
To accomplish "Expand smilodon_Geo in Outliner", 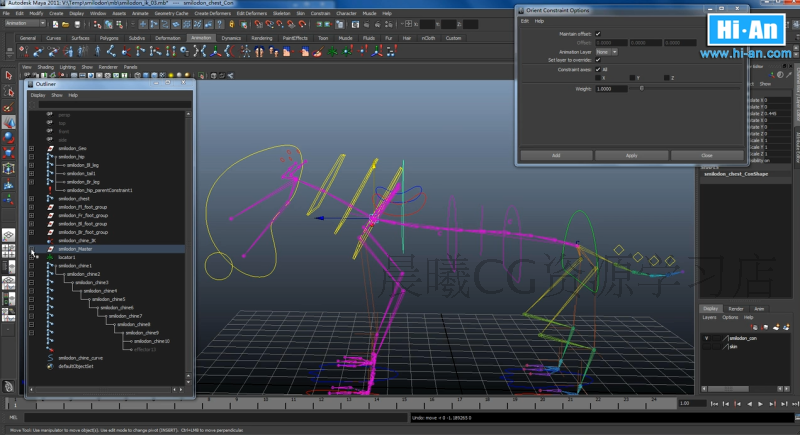I will click(x=32, y=148).
